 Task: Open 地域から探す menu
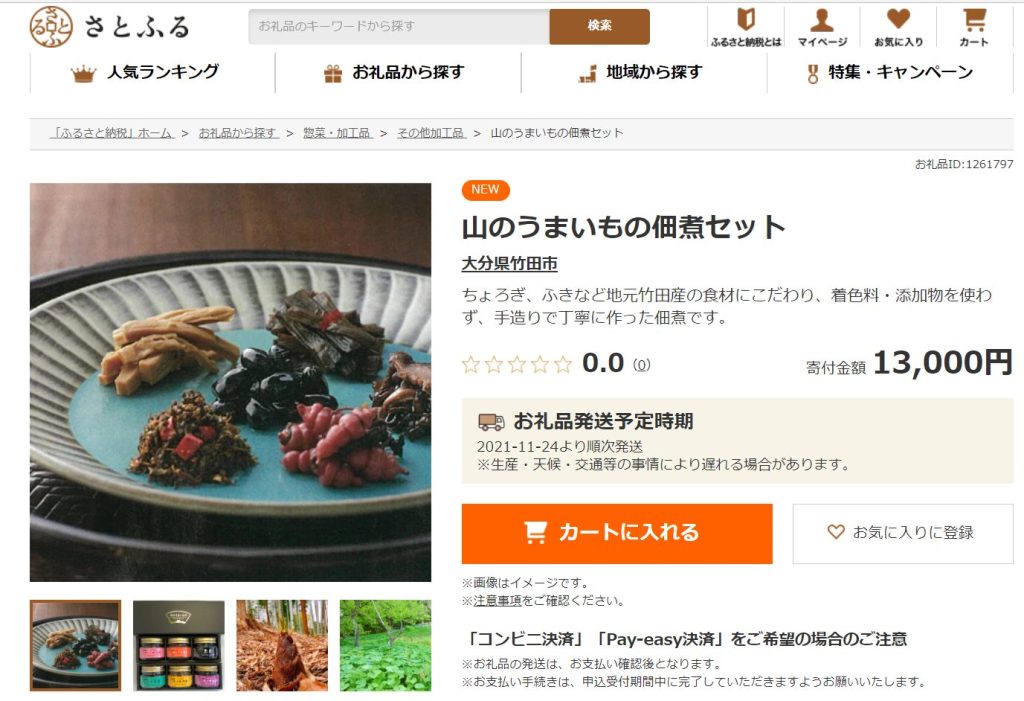pyautogui.click(x=640, y=73)
